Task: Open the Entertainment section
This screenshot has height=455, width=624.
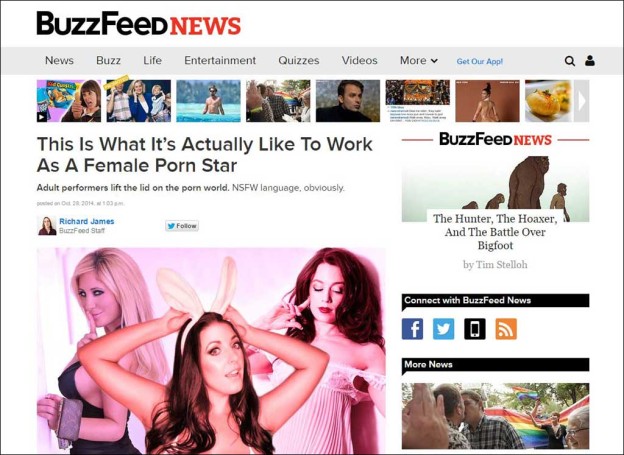Action: point(220,61)
